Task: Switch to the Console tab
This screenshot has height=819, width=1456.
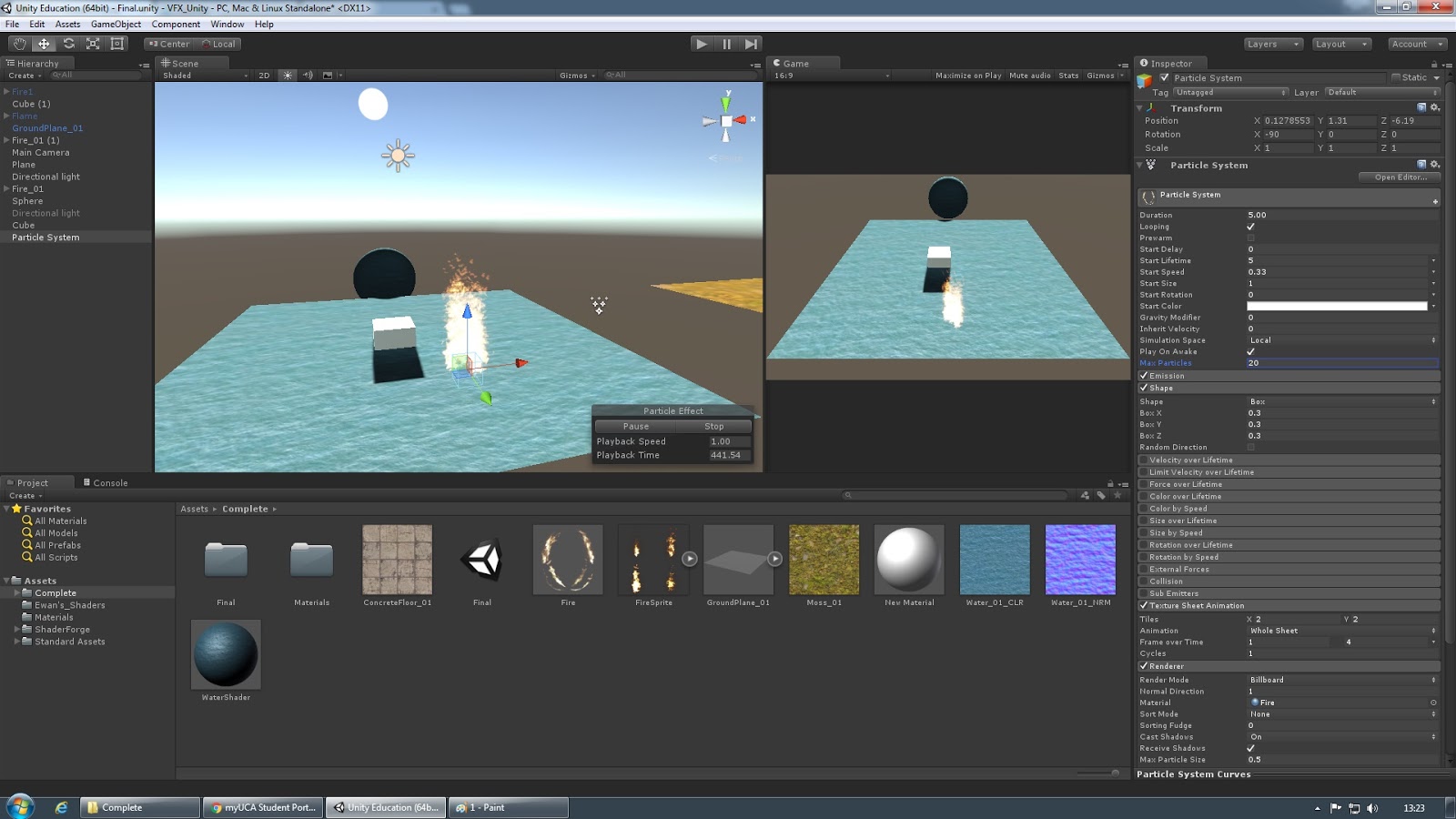Action: pyautogui.click(x=106, y=482)
